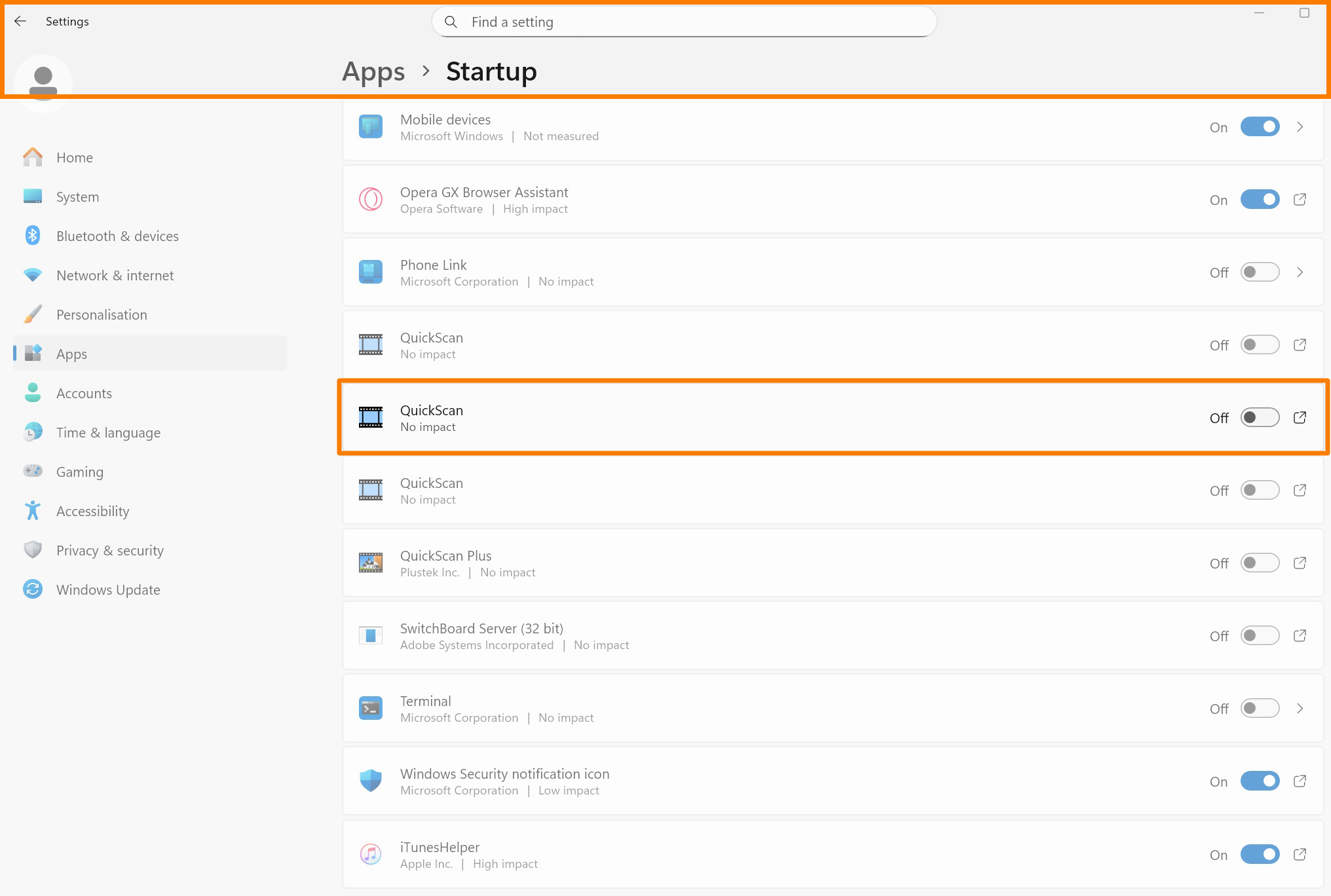Click the Accounts person icon in the sidebar

(33, 393)
